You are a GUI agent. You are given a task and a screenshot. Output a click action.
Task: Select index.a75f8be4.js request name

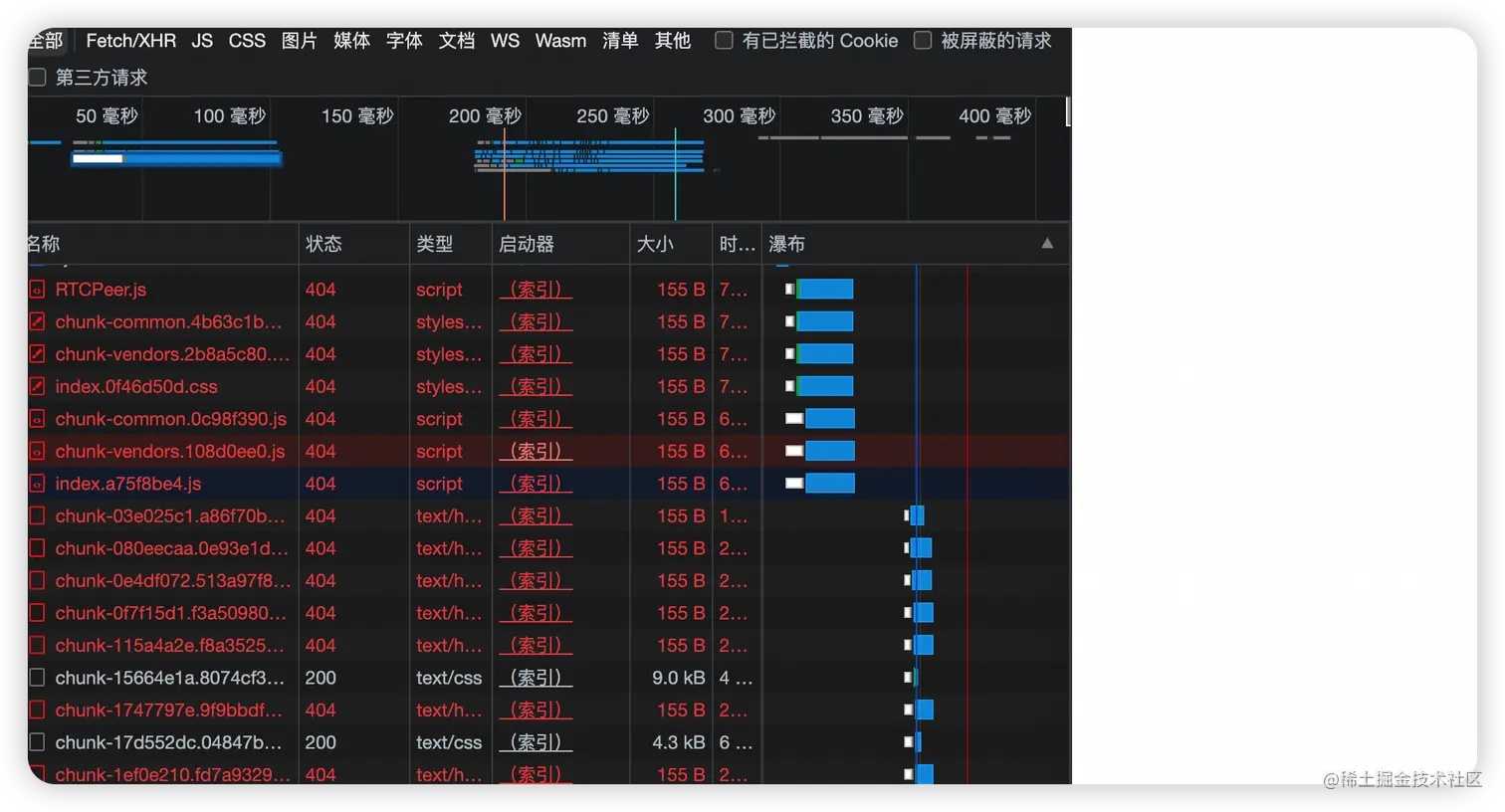128,484
